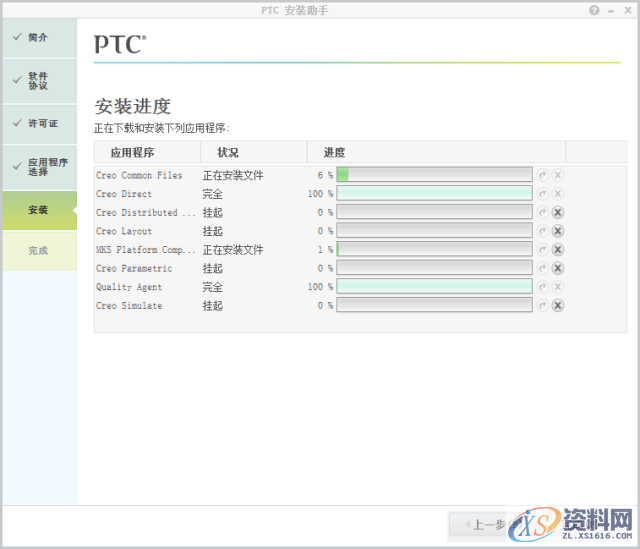
Task: Select the Creo Direct row name
Action: pyautogui.click(x=124, y=194)
